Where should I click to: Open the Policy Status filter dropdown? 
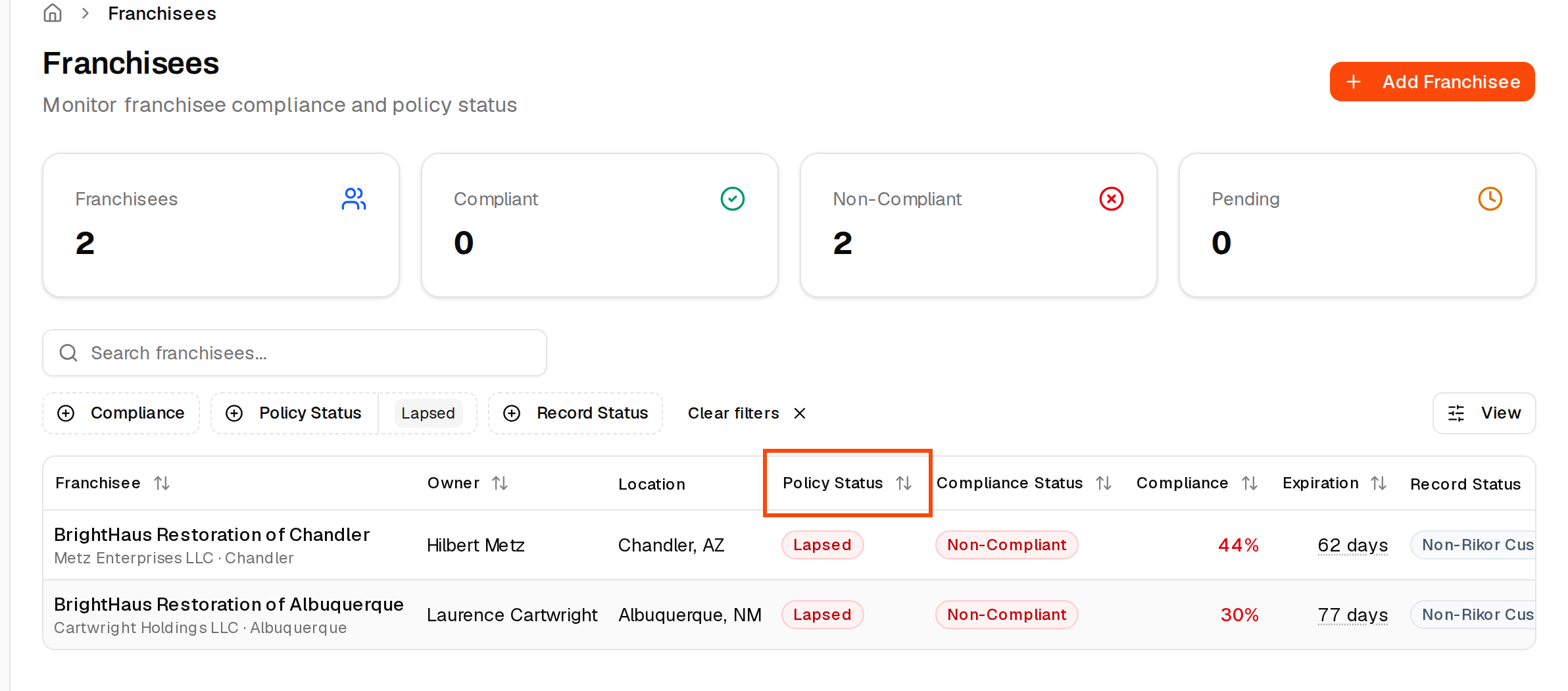(x=294, y=413)
